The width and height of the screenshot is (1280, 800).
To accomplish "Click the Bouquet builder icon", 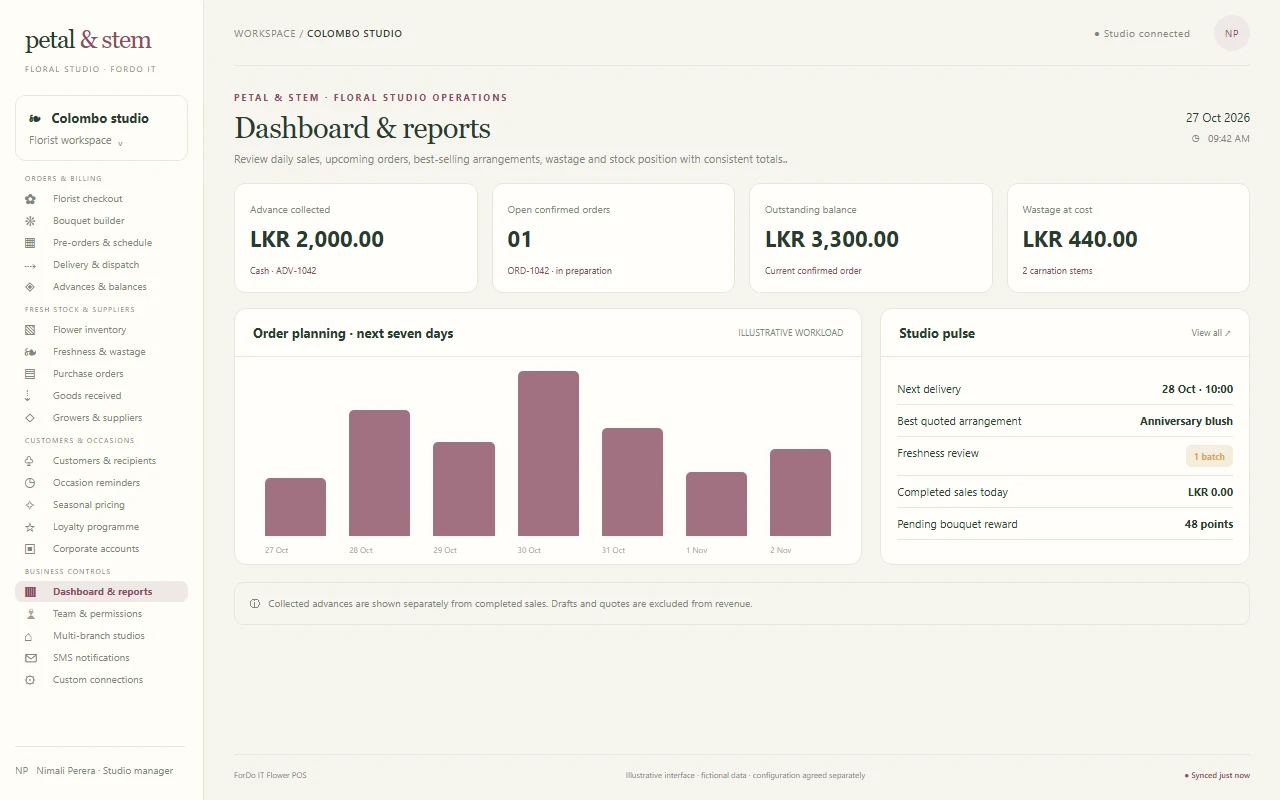I will 30,221.
